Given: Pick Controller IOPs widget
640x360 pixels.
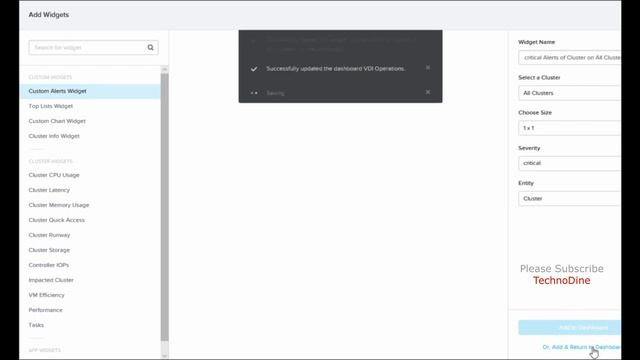Looking at the screenshot, I should [49, 265].
